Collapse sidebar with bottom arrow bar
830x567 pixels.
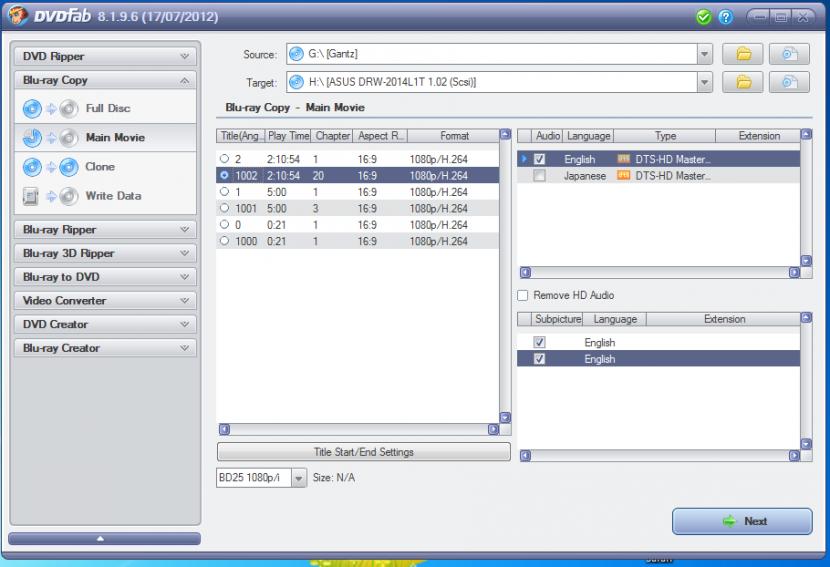tap(104, 538)
